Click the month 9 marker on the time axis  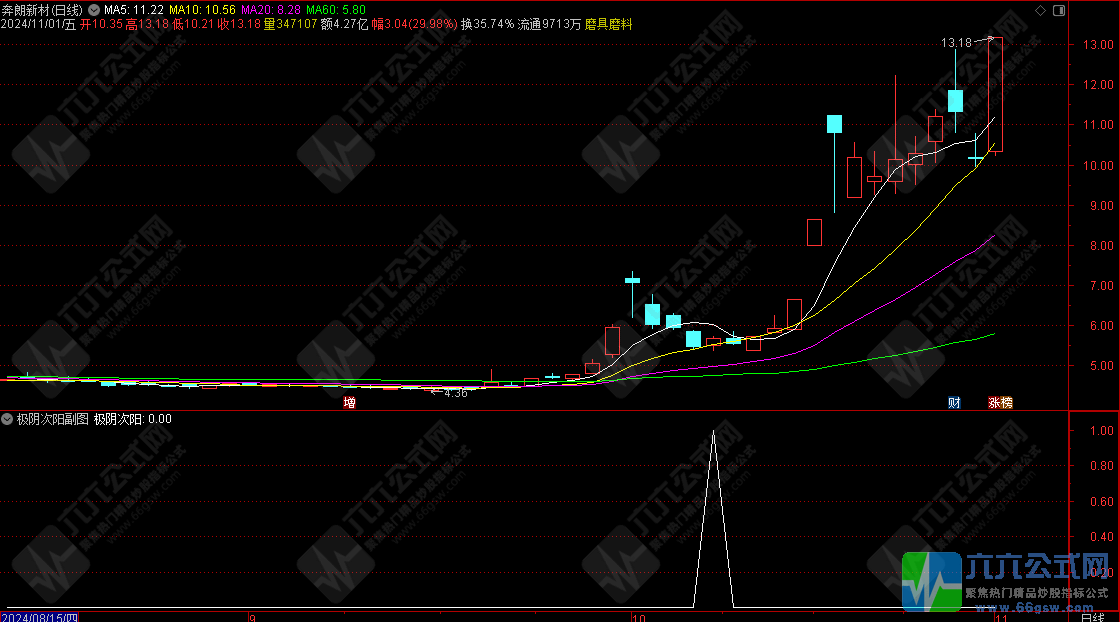[252, 618]
